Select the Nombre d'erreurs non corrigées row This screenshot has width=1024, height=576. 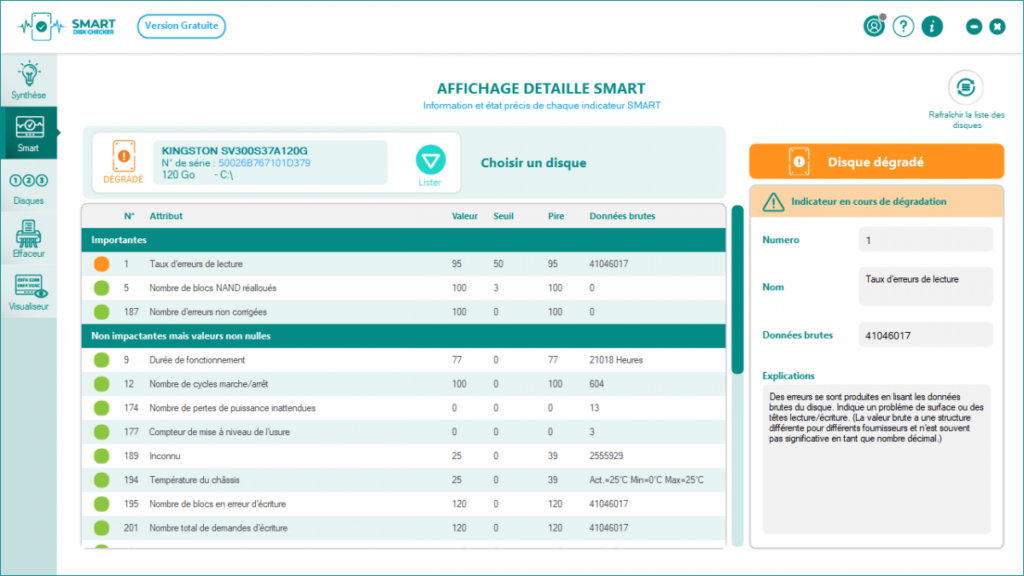coord(404,312)
